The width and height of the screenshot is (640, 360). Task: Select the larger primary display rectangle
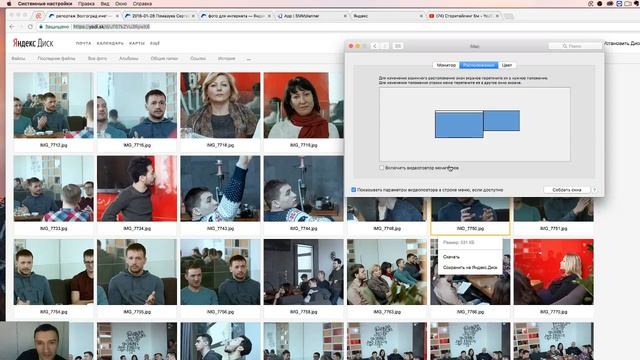click(x=459, y=124)
